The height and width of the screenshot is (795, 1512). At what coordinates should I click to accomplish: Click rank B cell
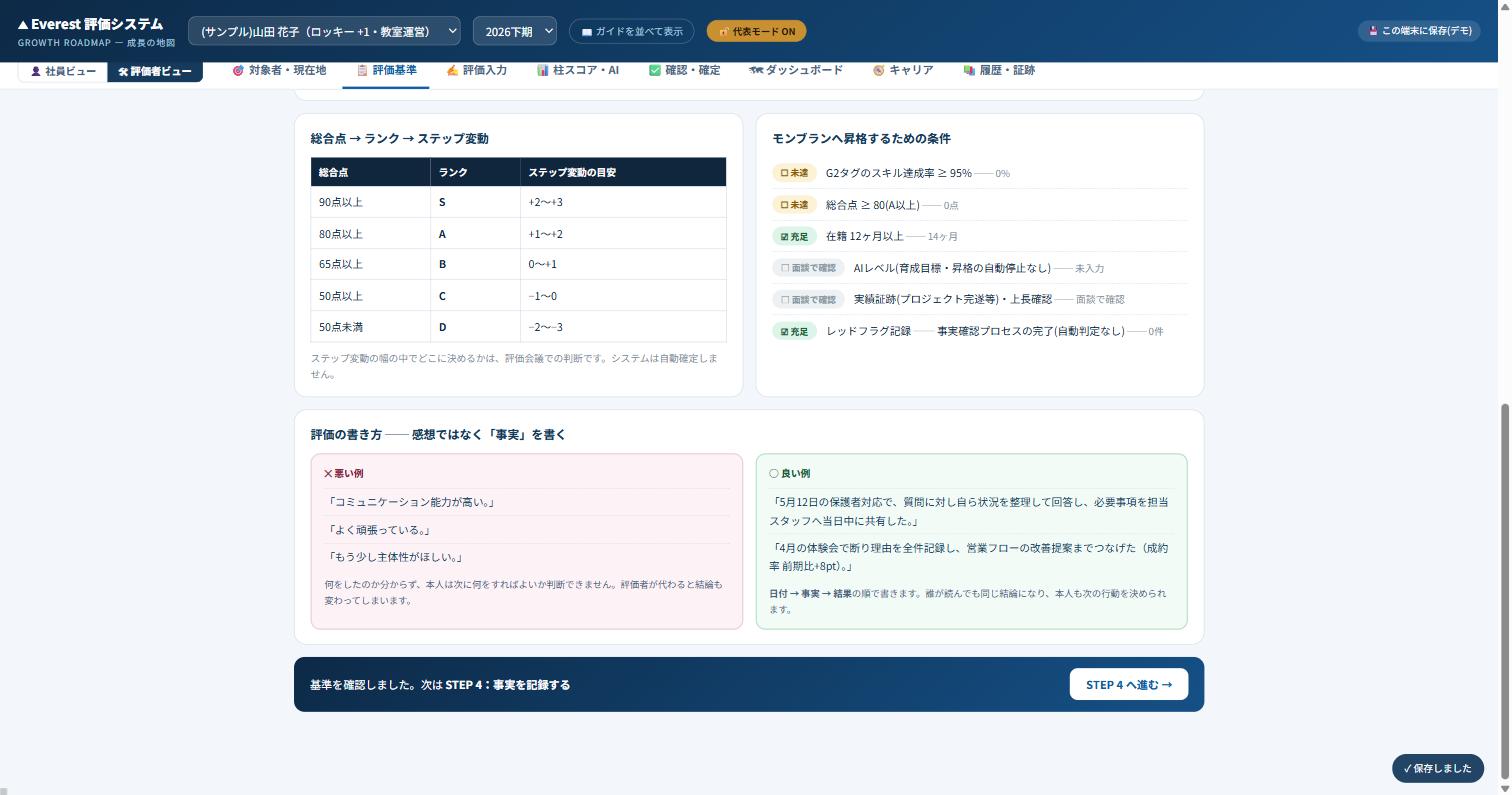[x=476, y=264]
